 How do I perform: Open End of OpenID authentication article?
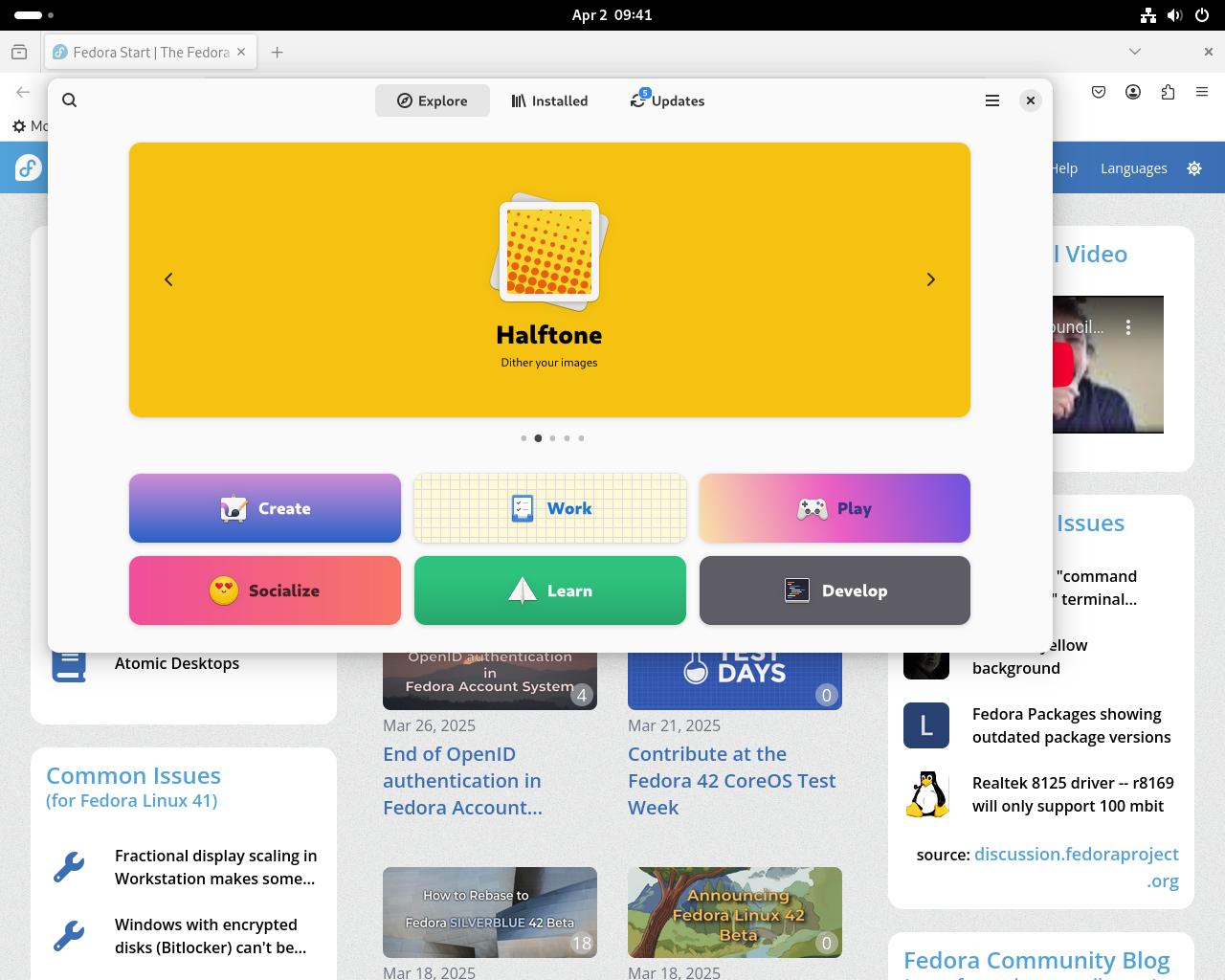[462, 781]
